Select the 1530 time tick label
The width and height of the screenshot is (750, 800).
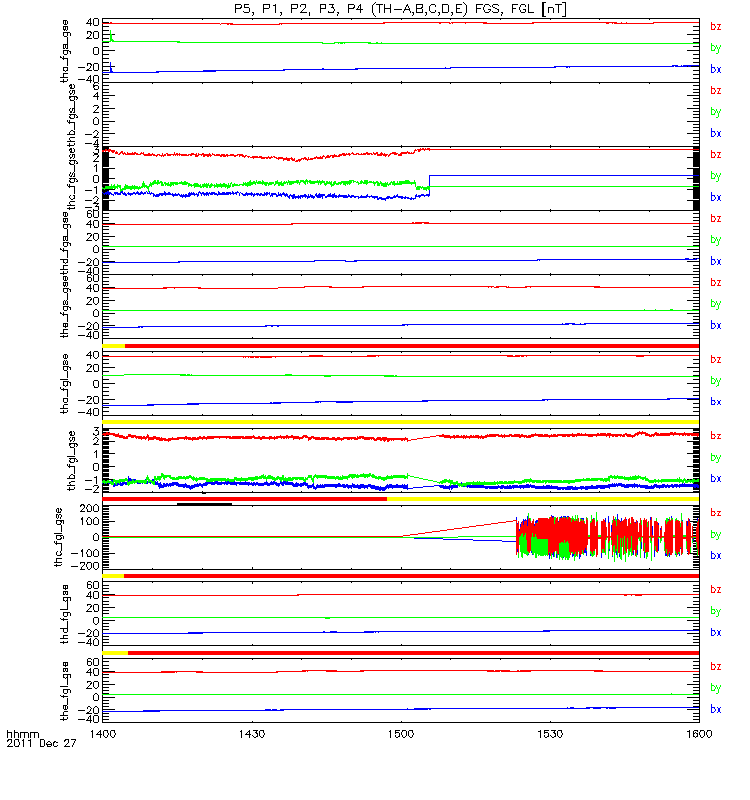(x=550, y=734)
